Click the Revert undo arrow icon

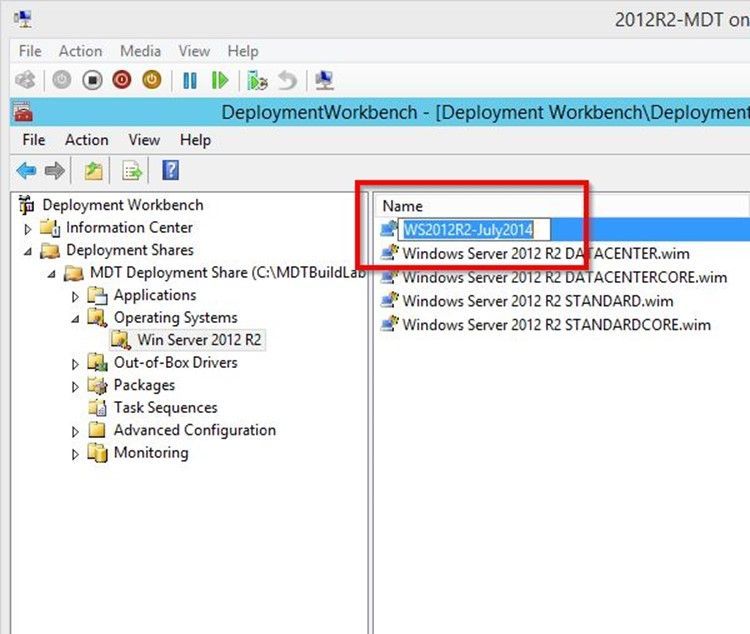click(287, 80)
